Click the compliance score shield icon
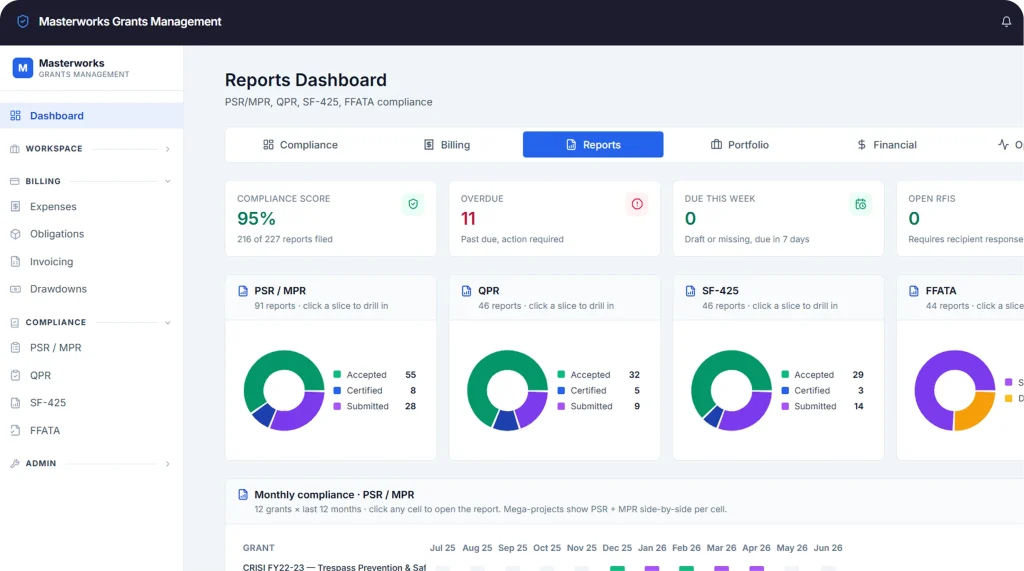 413,204
